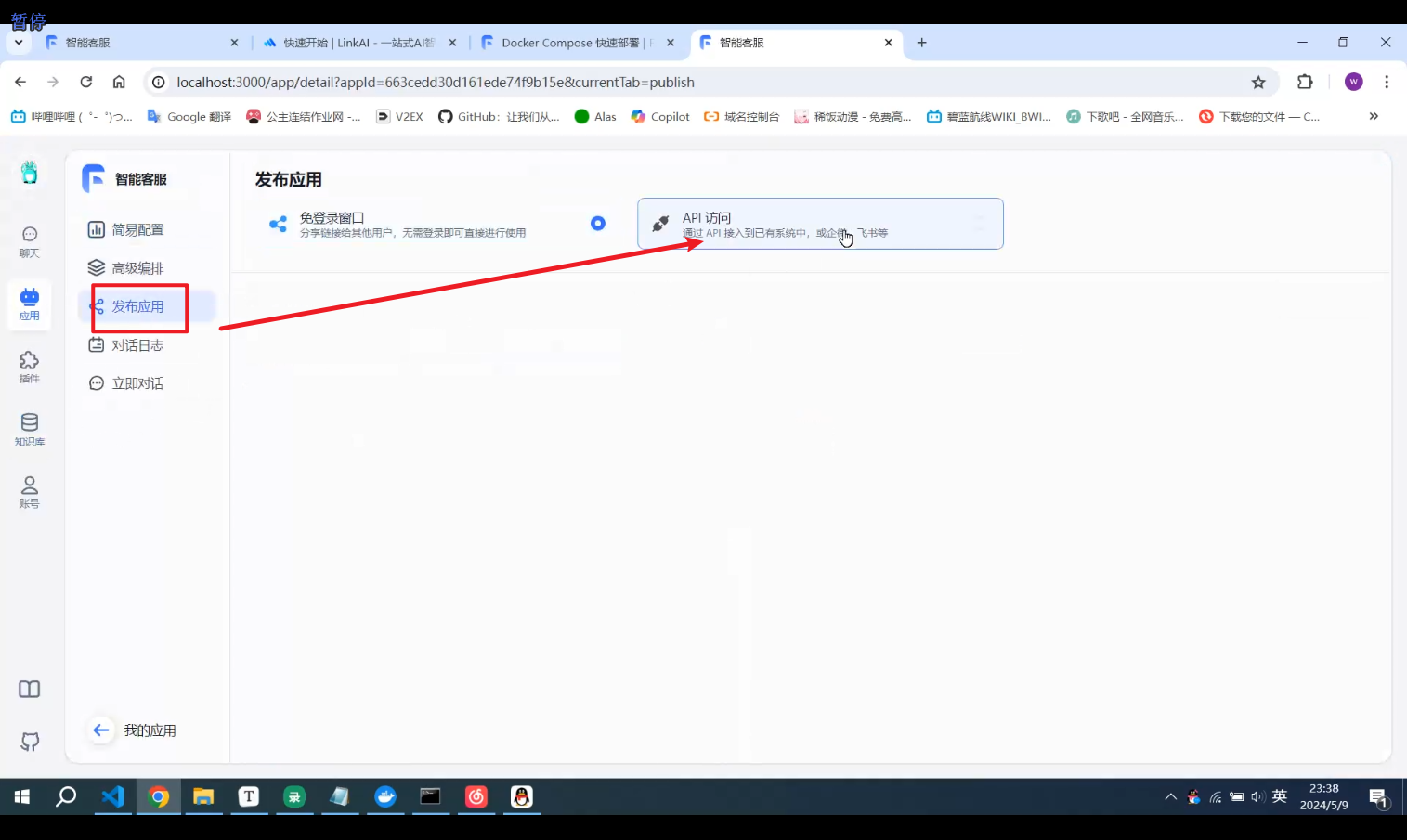
Task: Open the tab search dropdown arrow
Action: click(x=19, y=43)
